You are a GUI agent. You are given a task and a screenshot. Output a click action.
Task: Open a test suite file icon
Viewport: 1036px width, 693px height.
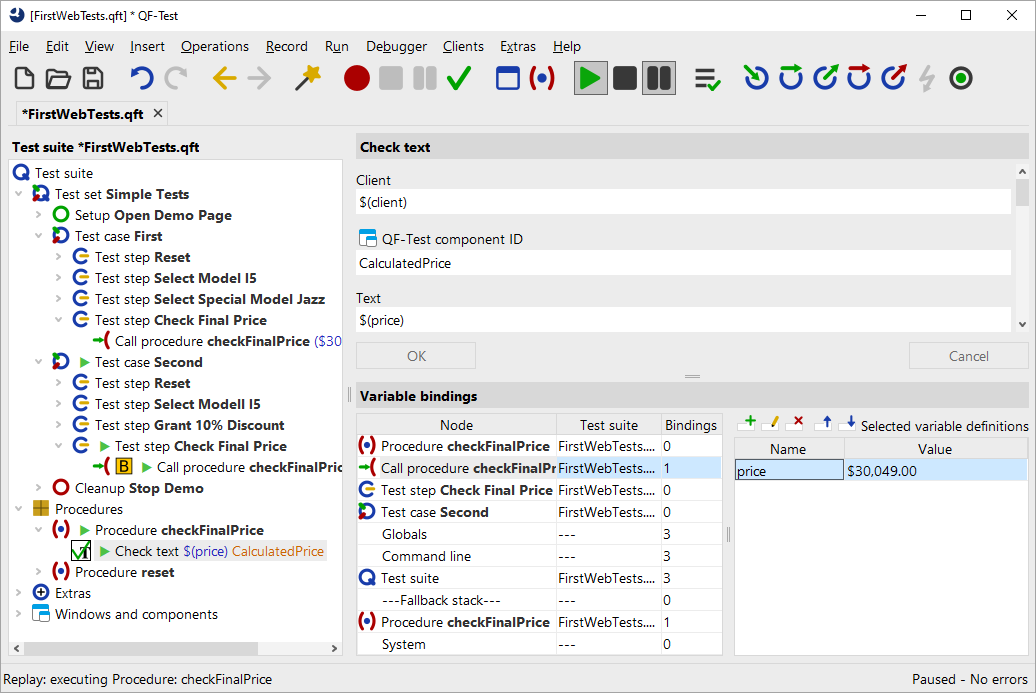tap(58, 78)
